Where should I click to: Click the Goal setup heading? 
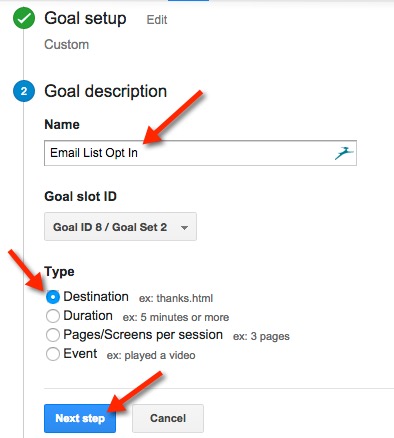coord(85,18)
